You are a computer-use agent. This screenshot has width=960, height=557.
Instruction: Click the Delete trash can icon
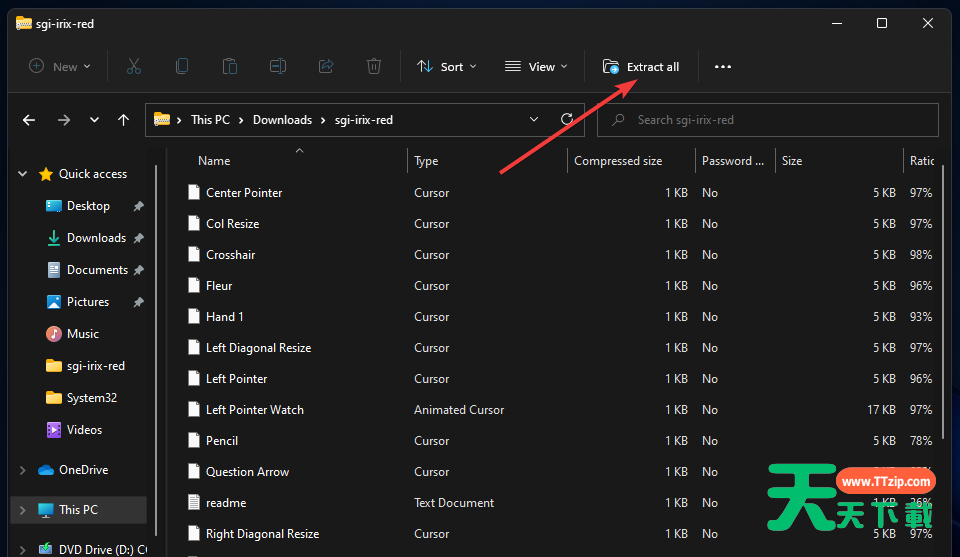[x=374, y=67]
